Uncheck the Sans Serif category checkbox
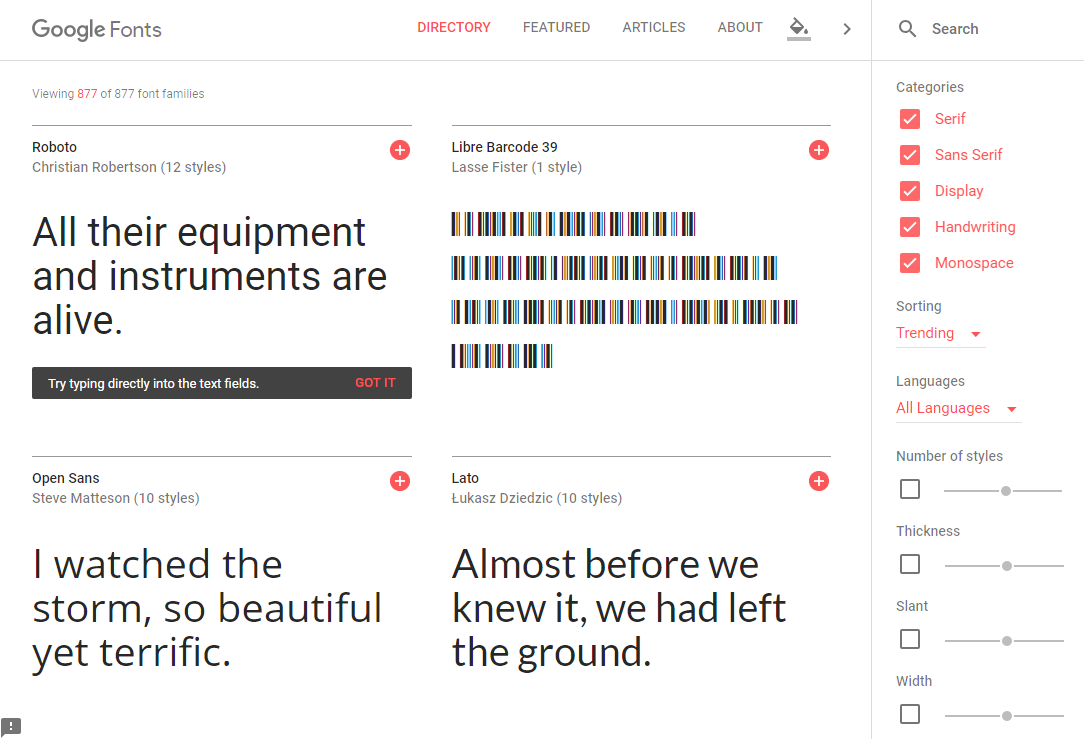1084x739 pixels. 910,155
